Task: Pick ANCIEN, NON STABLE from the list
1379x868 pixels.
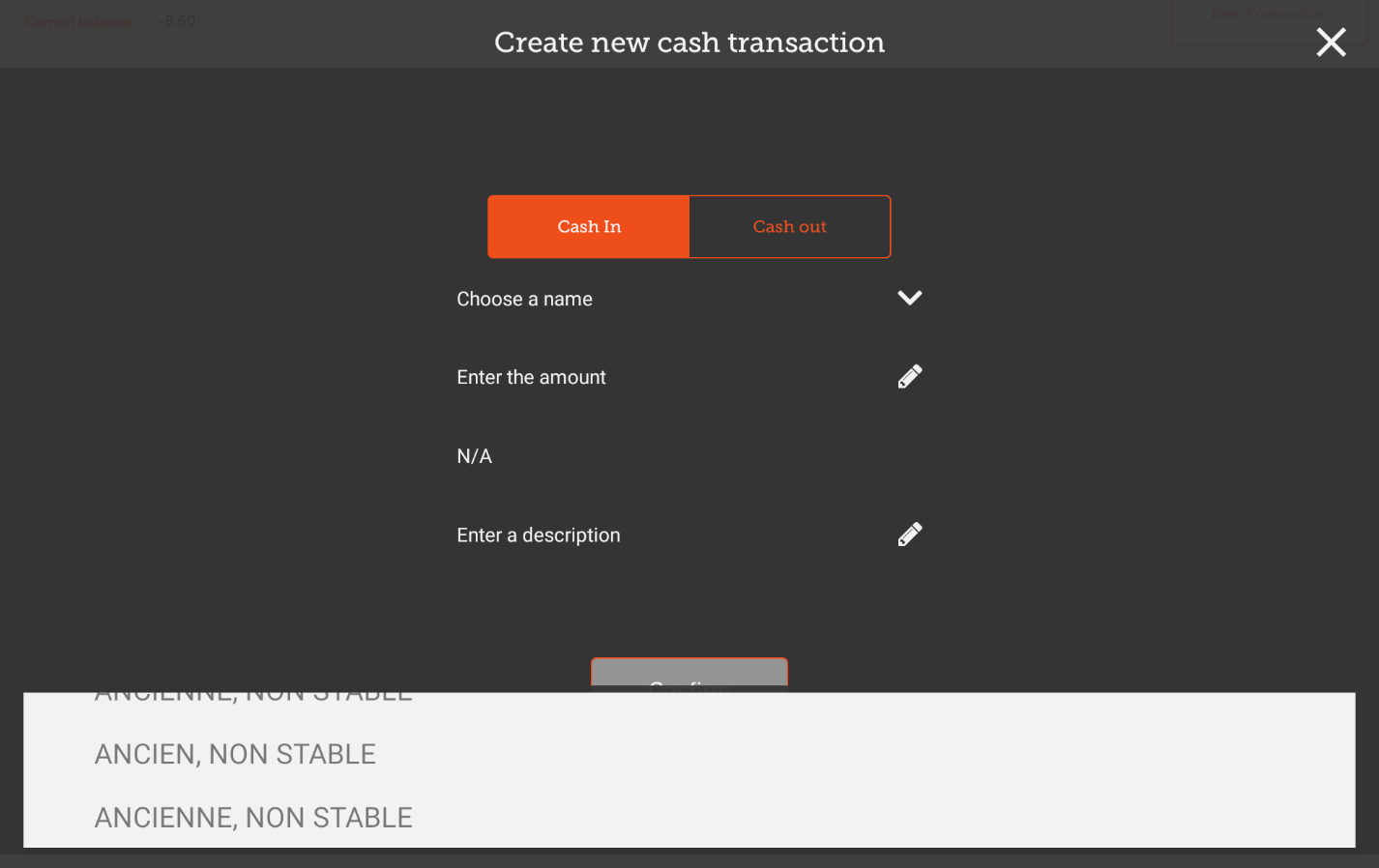Action: [x=235, y=754]
